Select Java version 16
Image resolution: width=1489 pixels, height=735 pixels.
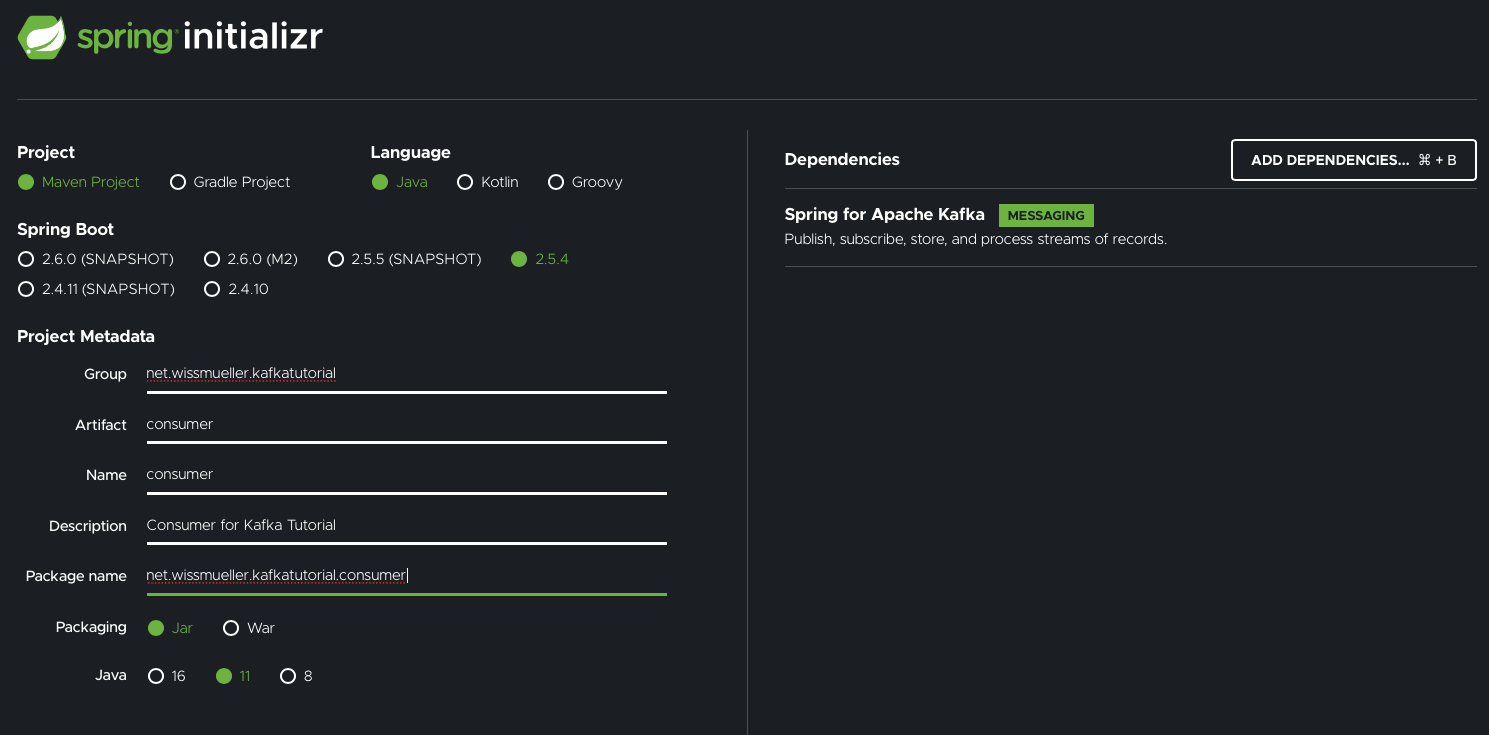(156, 676)
